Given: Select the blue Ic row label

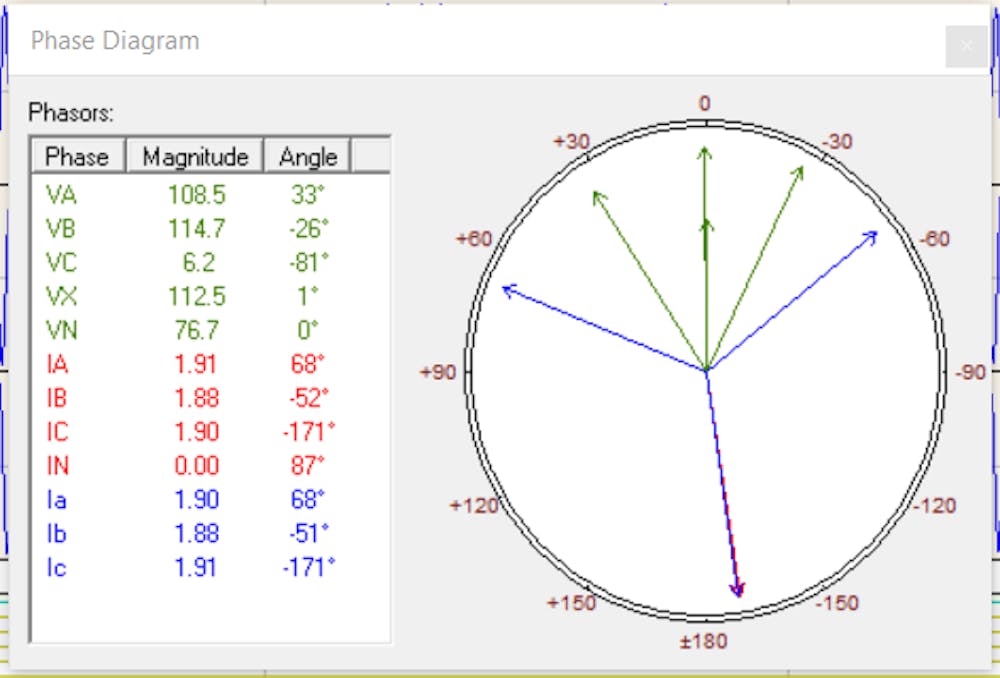Looking at the screenshot, I should click(56, 567).
